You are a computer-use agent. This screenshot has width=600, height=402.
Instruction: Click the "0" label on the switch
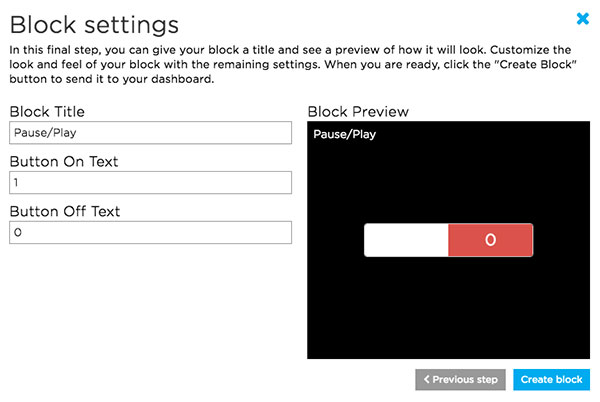(490, 240)
